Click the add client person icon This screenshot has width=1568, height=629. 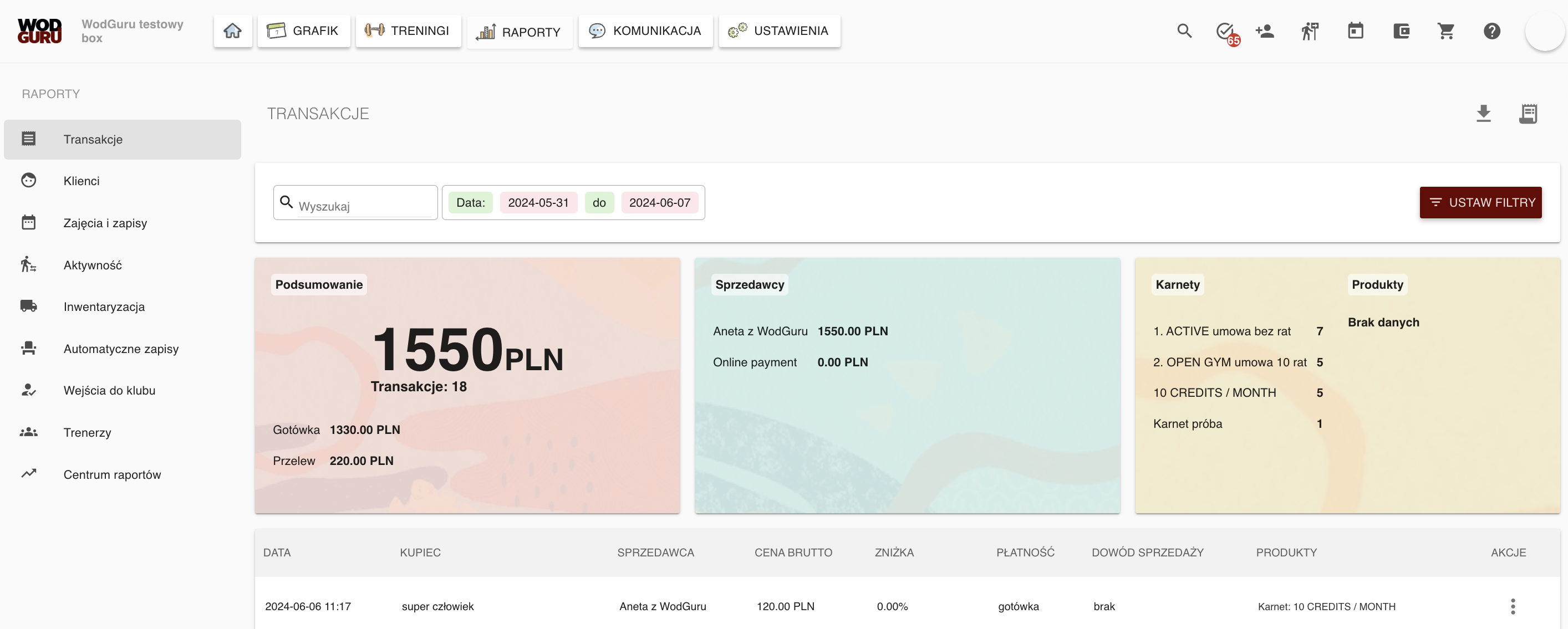point(1265,31)
